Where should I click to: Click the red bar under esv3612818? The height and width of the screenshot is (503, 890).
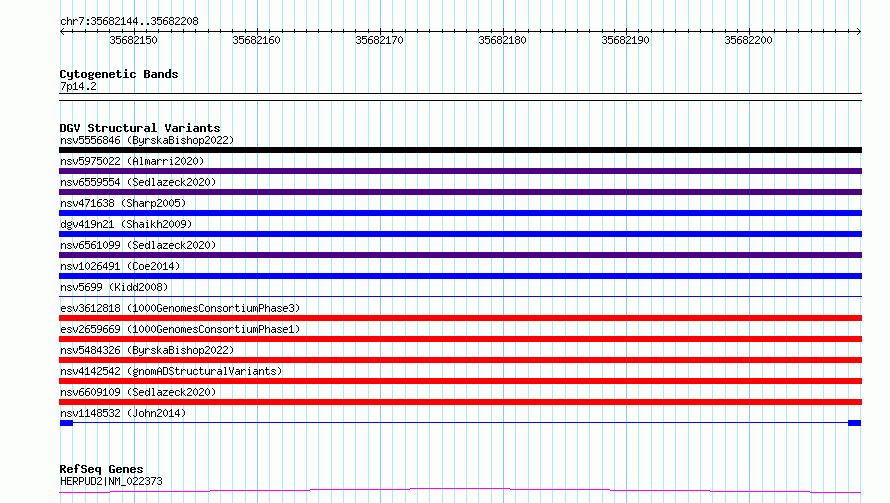pyautogui.click(x=460, y=318)
